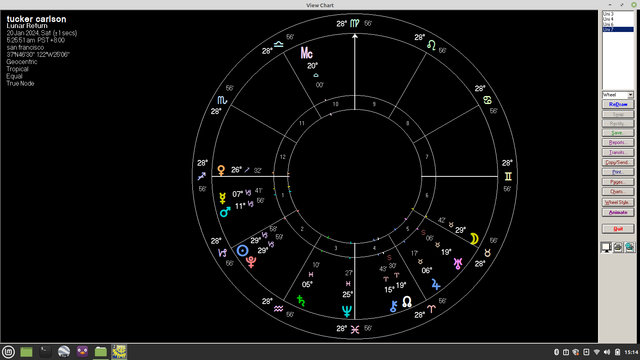Click the ReDraw button
The width and height of the screenshot is (640, 360).
pos(618,104)
